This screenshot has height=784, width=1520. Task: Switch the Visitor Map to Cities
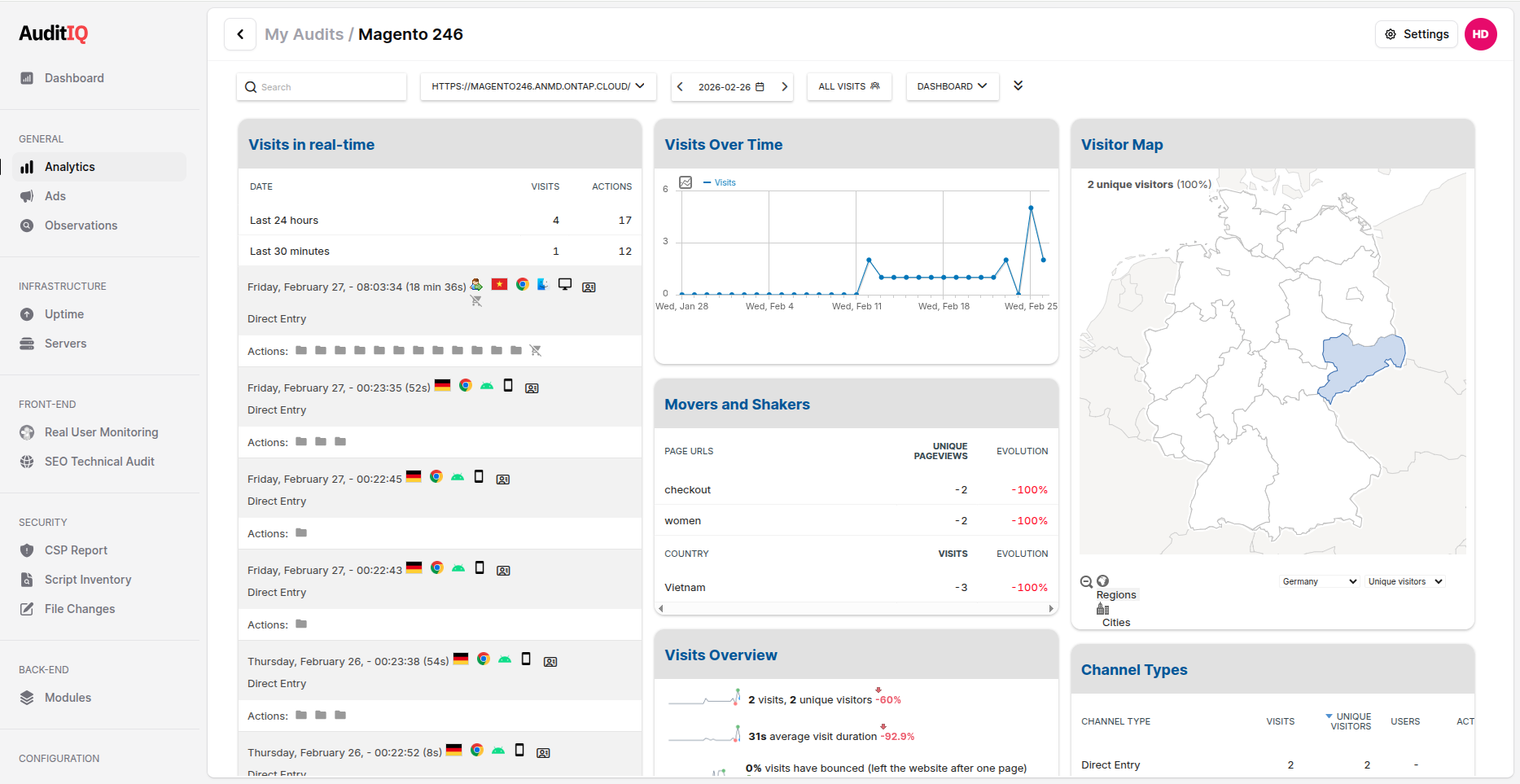click(1116, 623)
